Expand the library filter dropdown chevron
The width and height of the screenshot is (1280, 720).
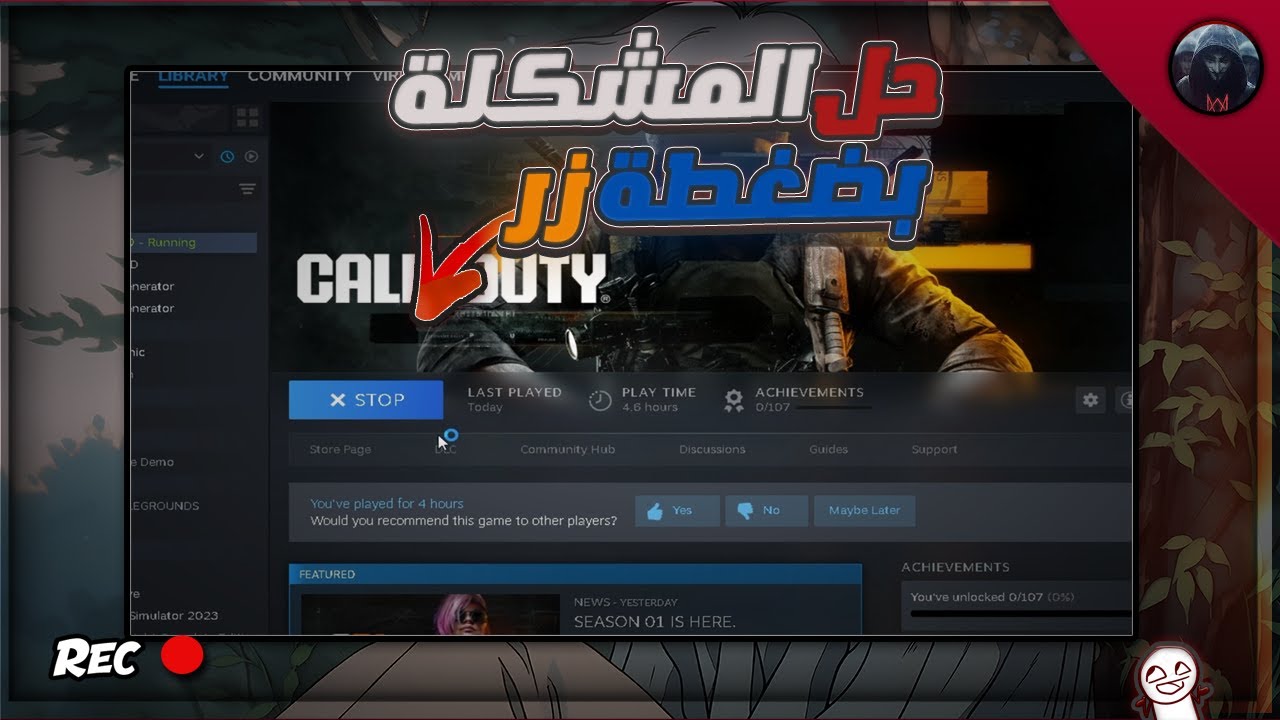coord(199,156)
